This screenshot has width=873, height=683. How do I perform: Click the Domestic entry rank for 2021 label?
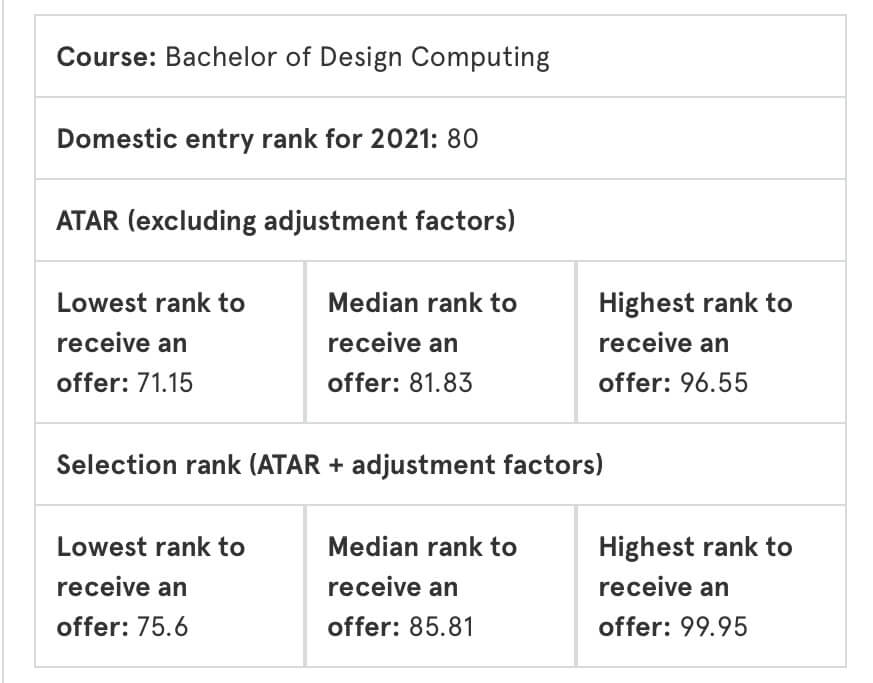coord(248,139)
